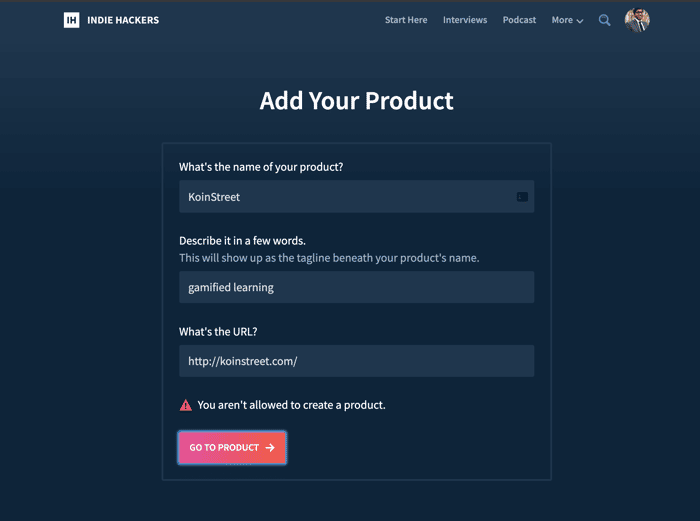Click the GO TO PRODUCT button
The height and width of the screenshot is (521, 700).
coord(232,448)
